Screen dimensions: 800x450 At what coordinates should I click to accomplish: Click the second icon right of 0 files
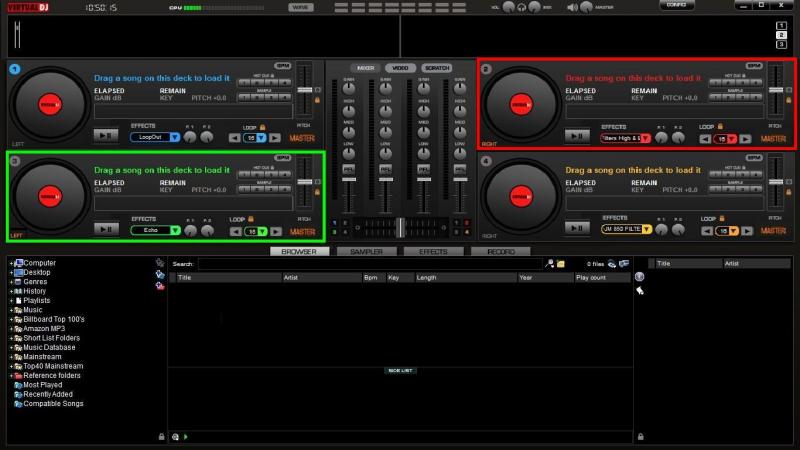pyautogui.click(x=623, y=264)
